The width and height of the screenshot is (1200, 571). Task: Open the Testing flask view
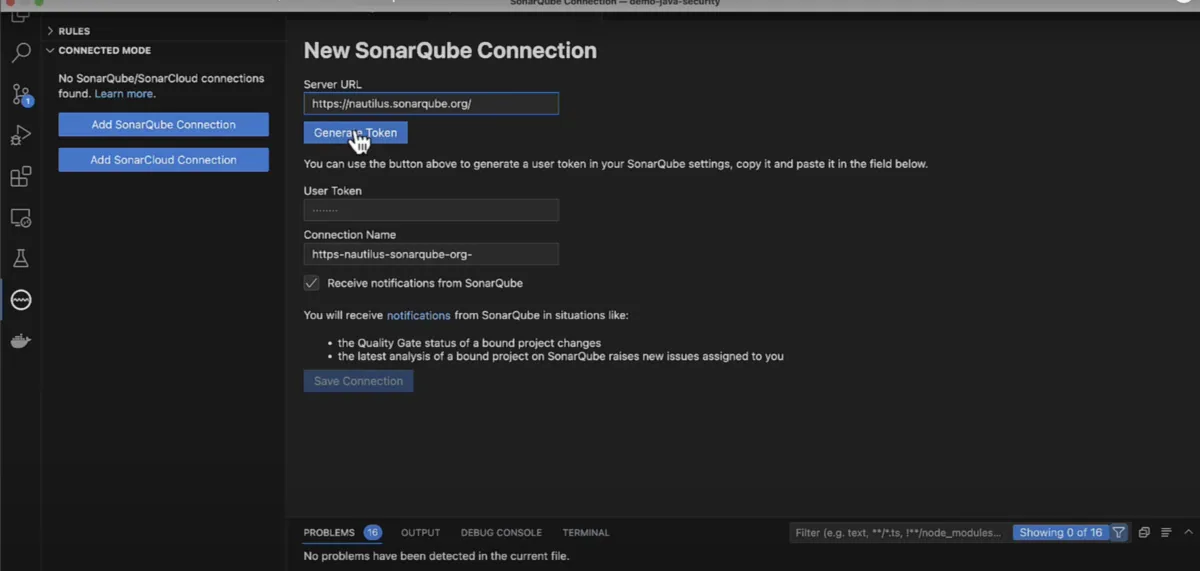[x=21, y=259]
